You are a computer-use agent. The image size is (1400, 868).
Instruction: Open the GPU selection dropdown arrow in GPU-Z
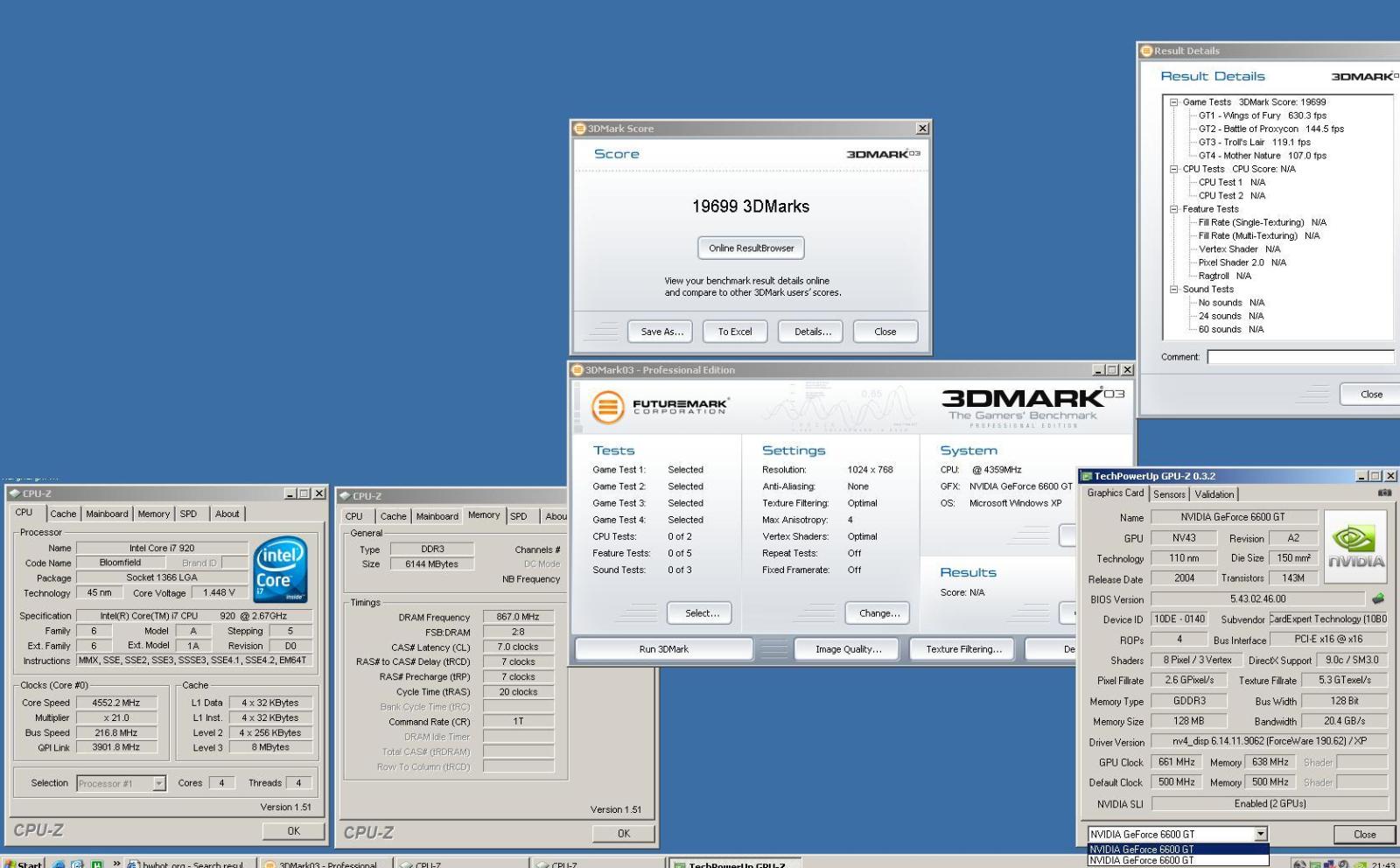pyautogui.click(x=1261, y=834)
